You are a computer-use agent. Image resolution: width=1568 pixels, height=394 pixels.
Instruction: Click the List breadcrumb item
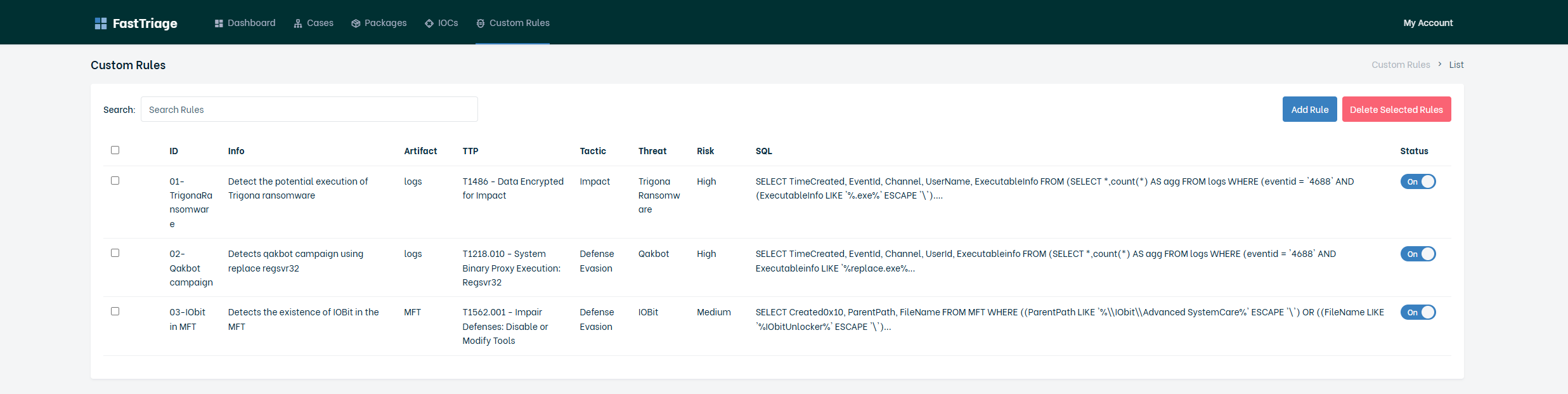click(1456, 65)
